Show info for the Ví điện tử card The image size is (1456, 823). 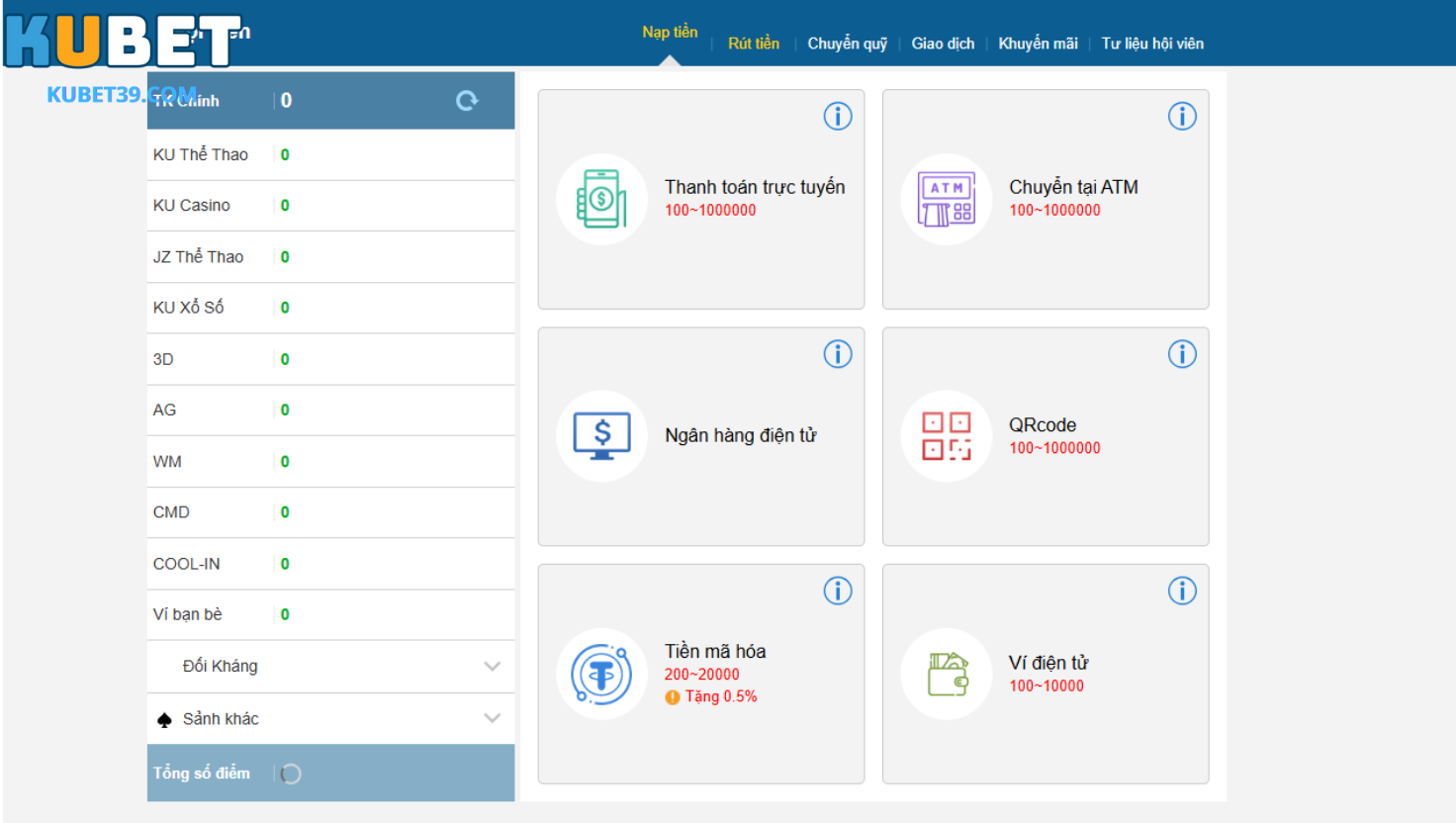click(1181, 592)
